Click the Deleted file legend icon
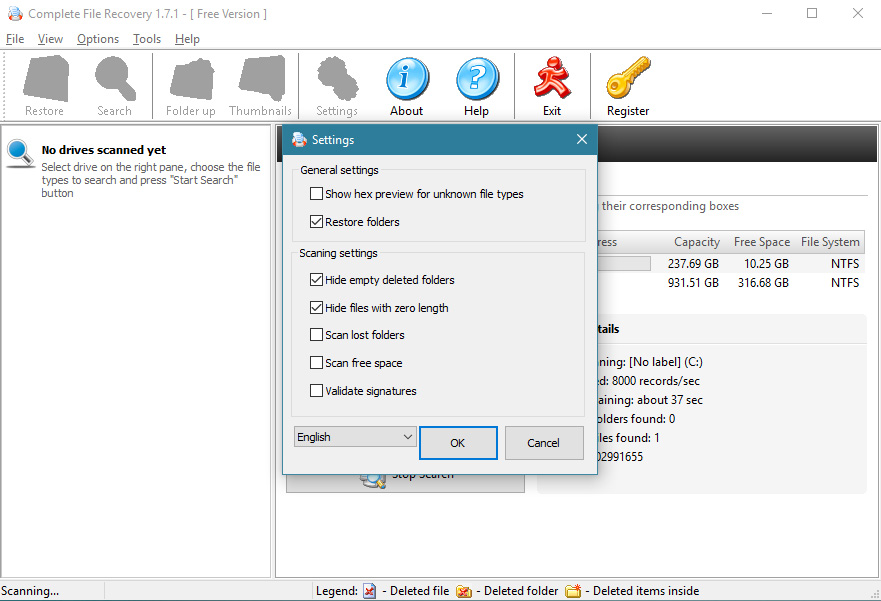Screen dimensions: 881x601 (369, 591)
